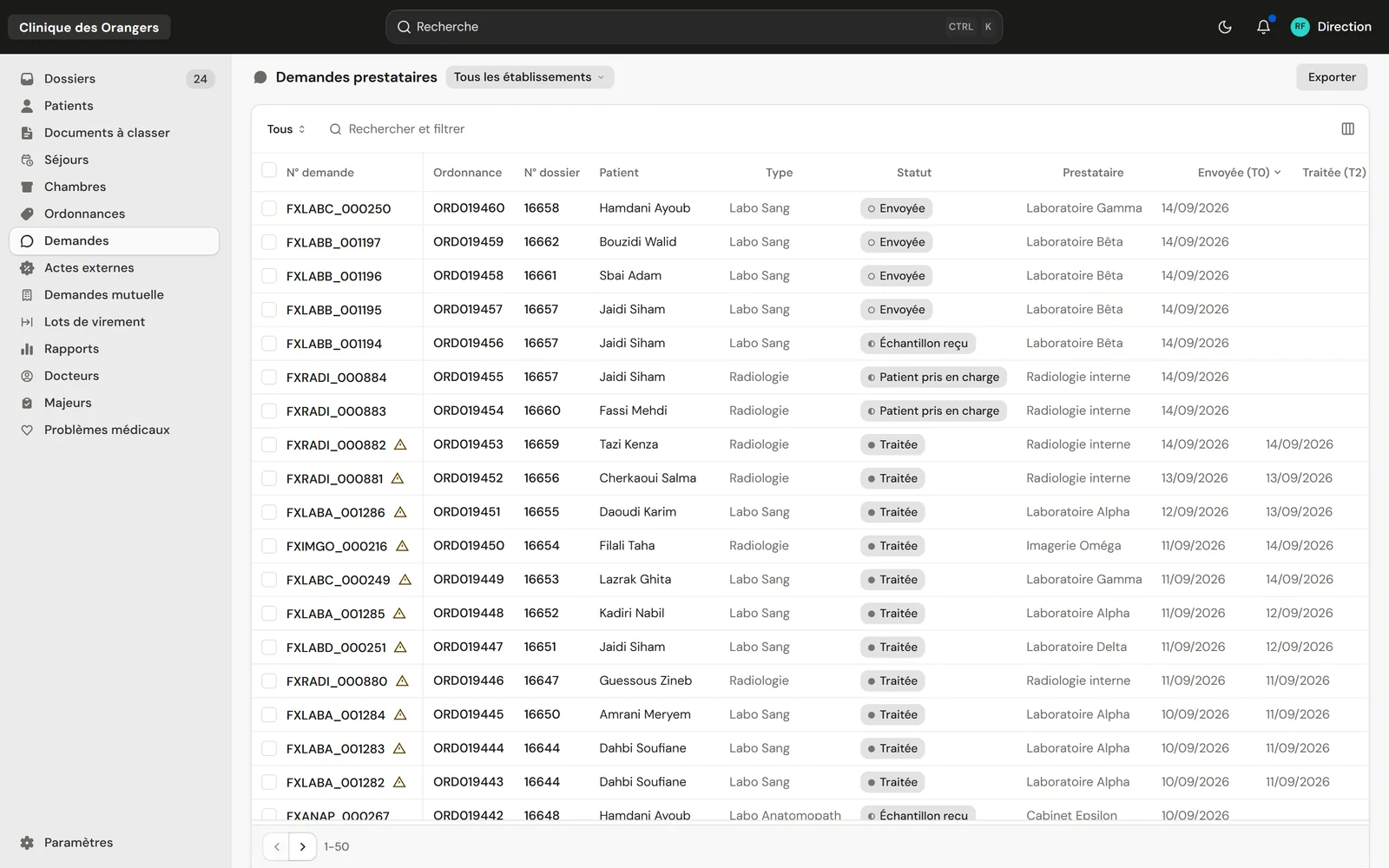The image size is (1389, 868).
Task: Open notifications bell icon
Action: [x=1263, y=27]
